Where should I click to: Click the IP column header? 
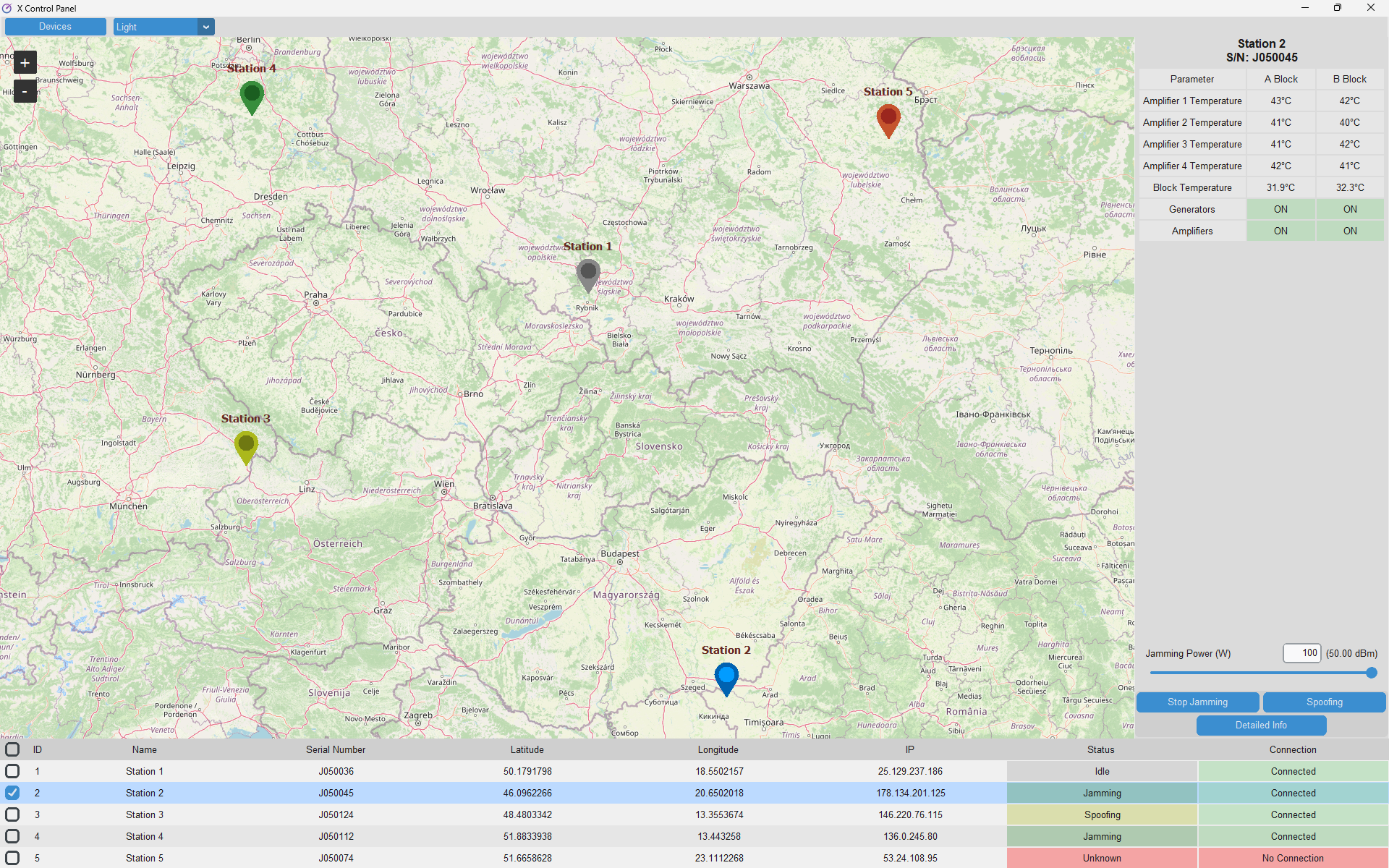(x=910, y=749)
